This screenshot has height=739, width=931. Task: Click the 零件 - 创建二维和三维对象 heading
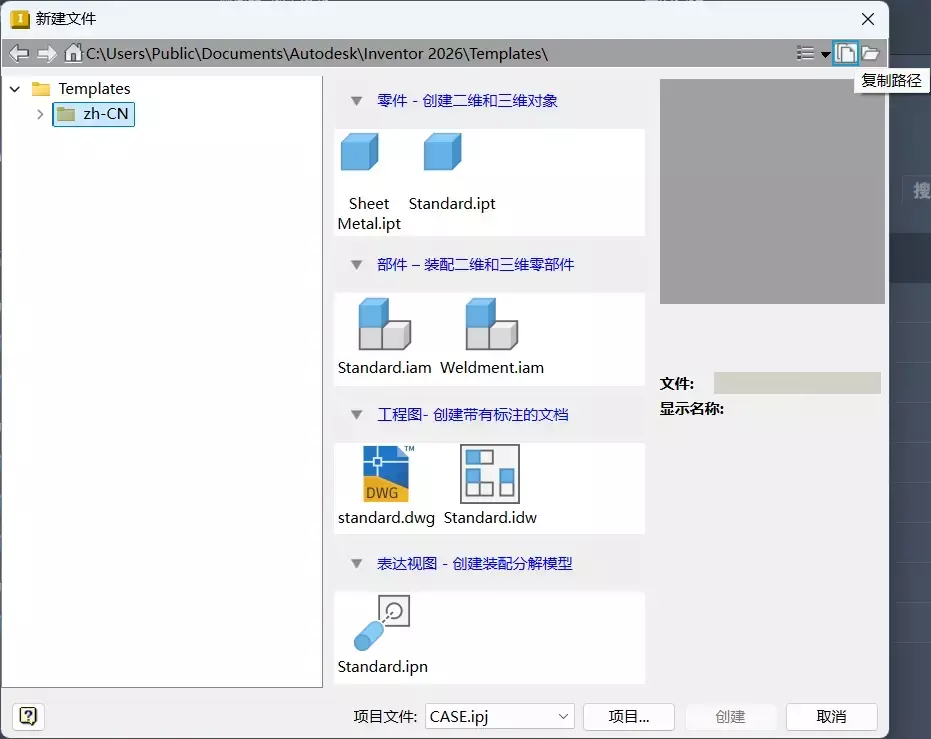[467, 101]
